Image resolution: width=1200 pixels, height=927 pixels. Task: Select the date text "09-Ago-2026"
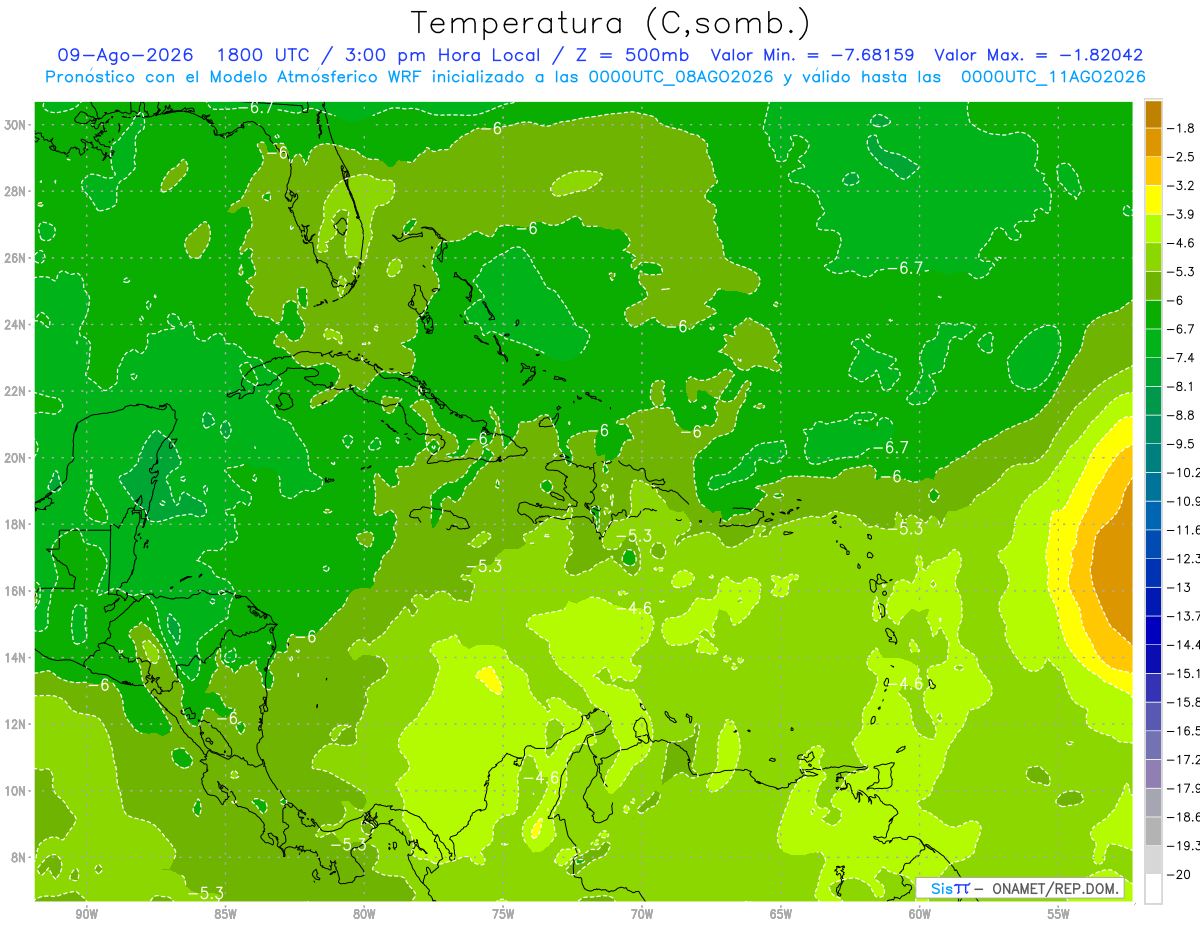126,56
